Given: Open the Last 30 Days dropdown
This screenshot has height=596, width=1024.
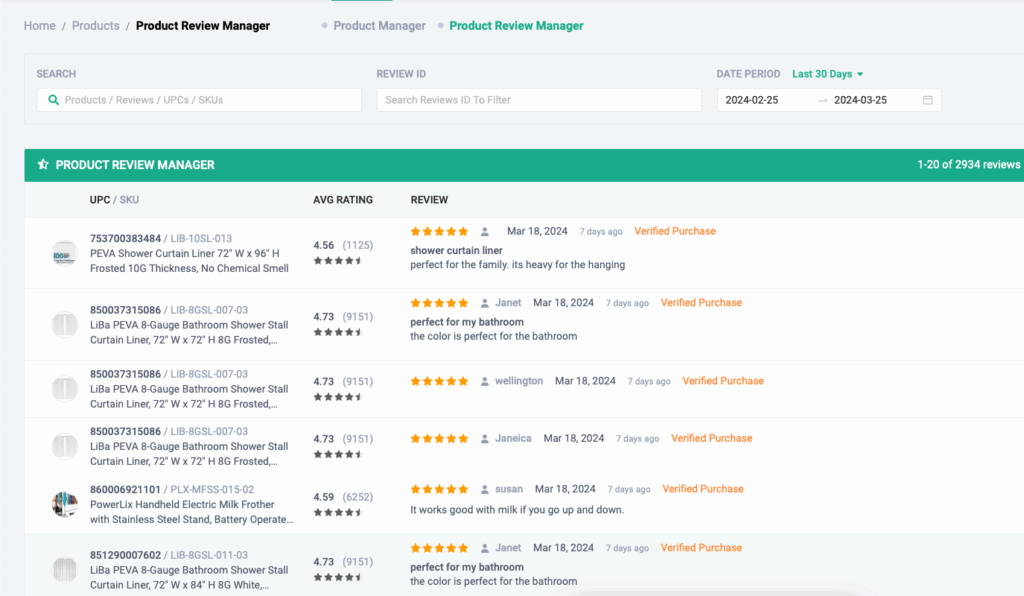Looking at the screenshot, I should pos(827,74).
